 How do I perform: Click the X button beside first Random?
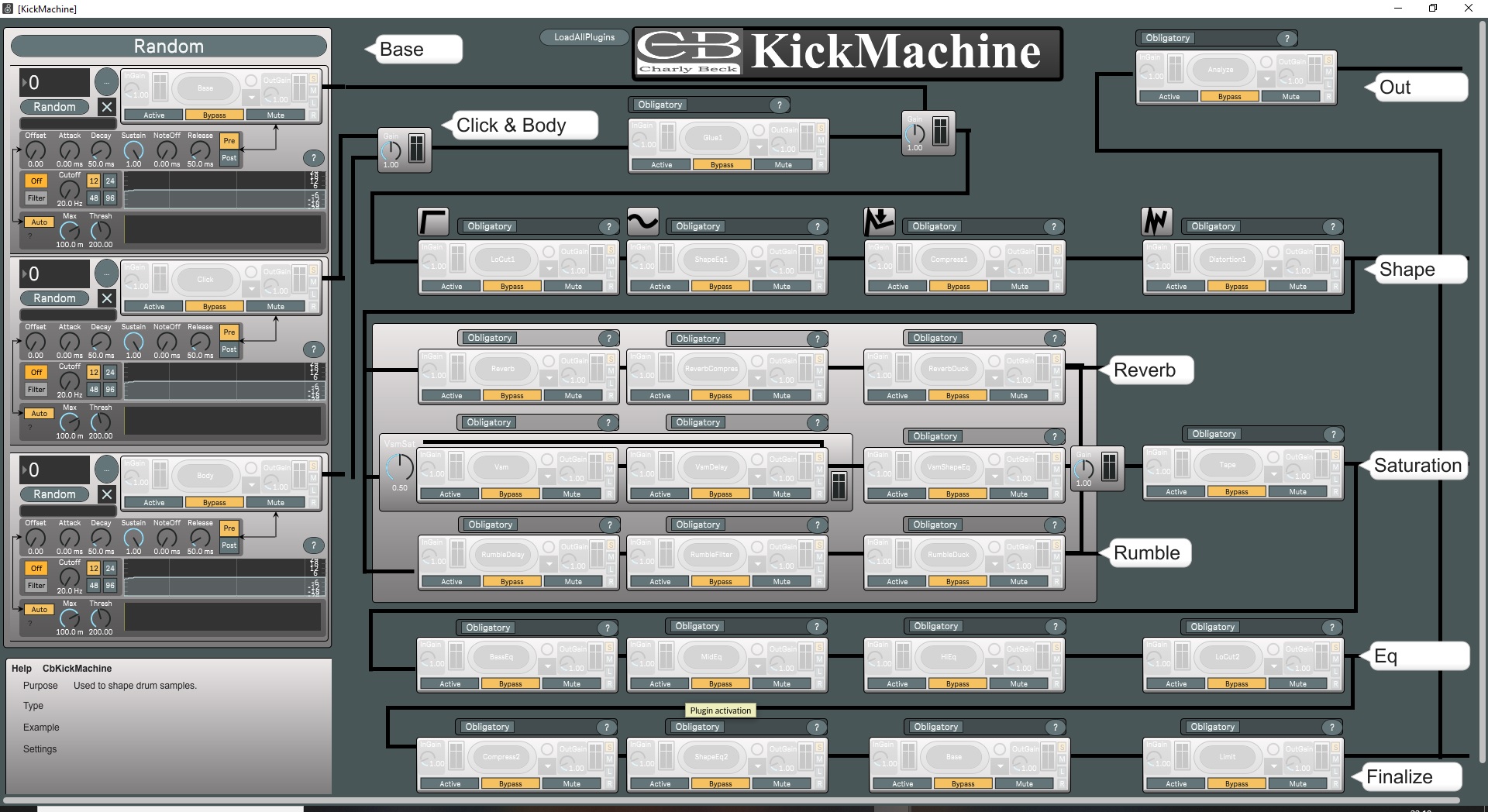pos(107,107)
